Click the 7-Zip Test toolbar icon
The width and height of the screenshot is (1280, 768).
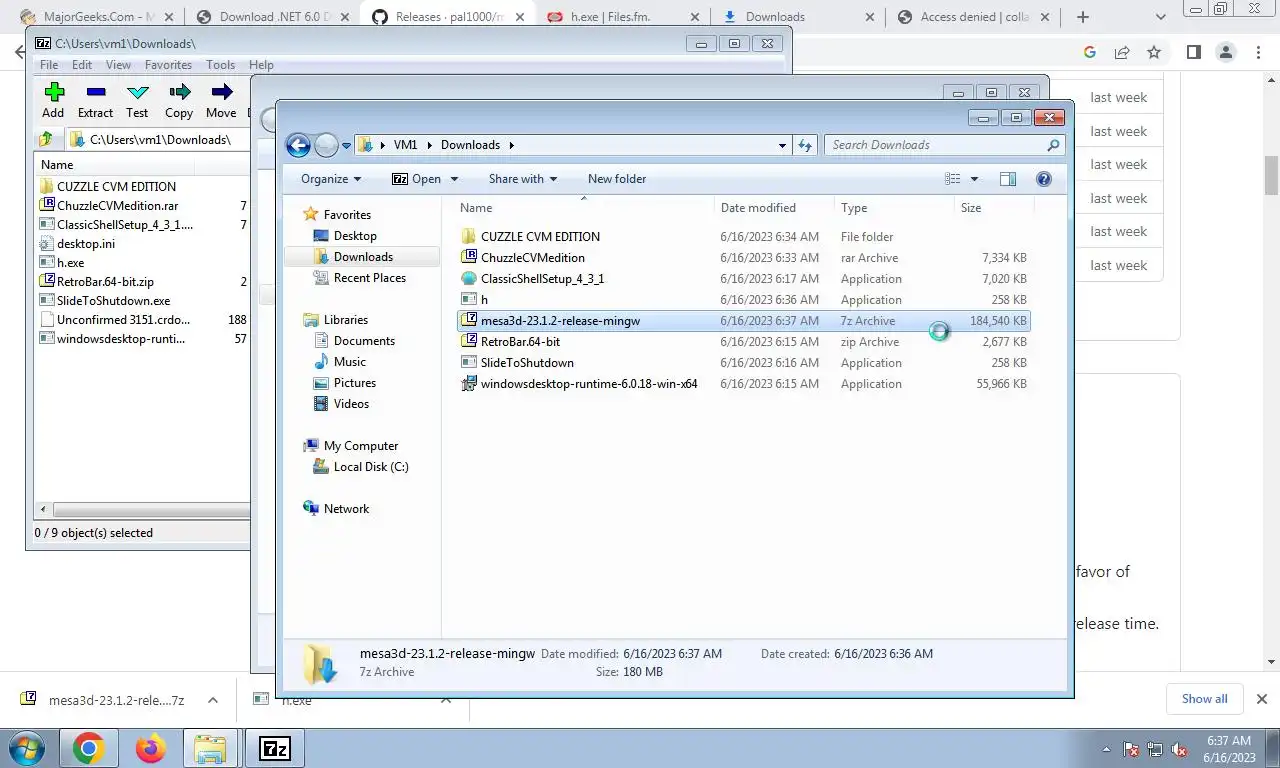pos(137,92)
